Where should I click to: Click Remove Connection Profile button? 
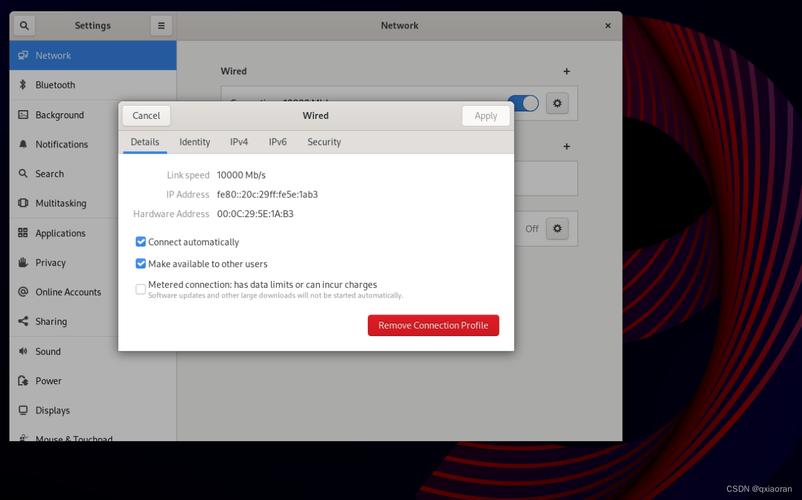[433, 325]
